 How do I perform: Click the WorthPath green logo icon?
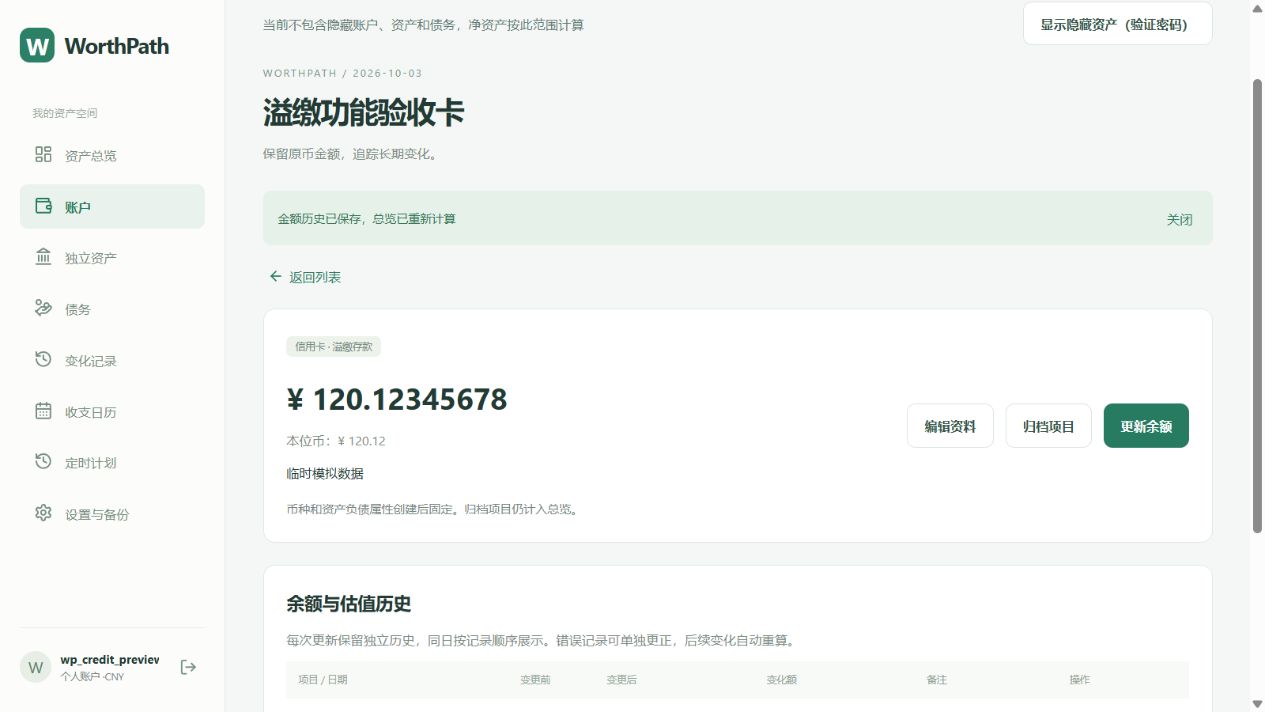coord(37,45)
